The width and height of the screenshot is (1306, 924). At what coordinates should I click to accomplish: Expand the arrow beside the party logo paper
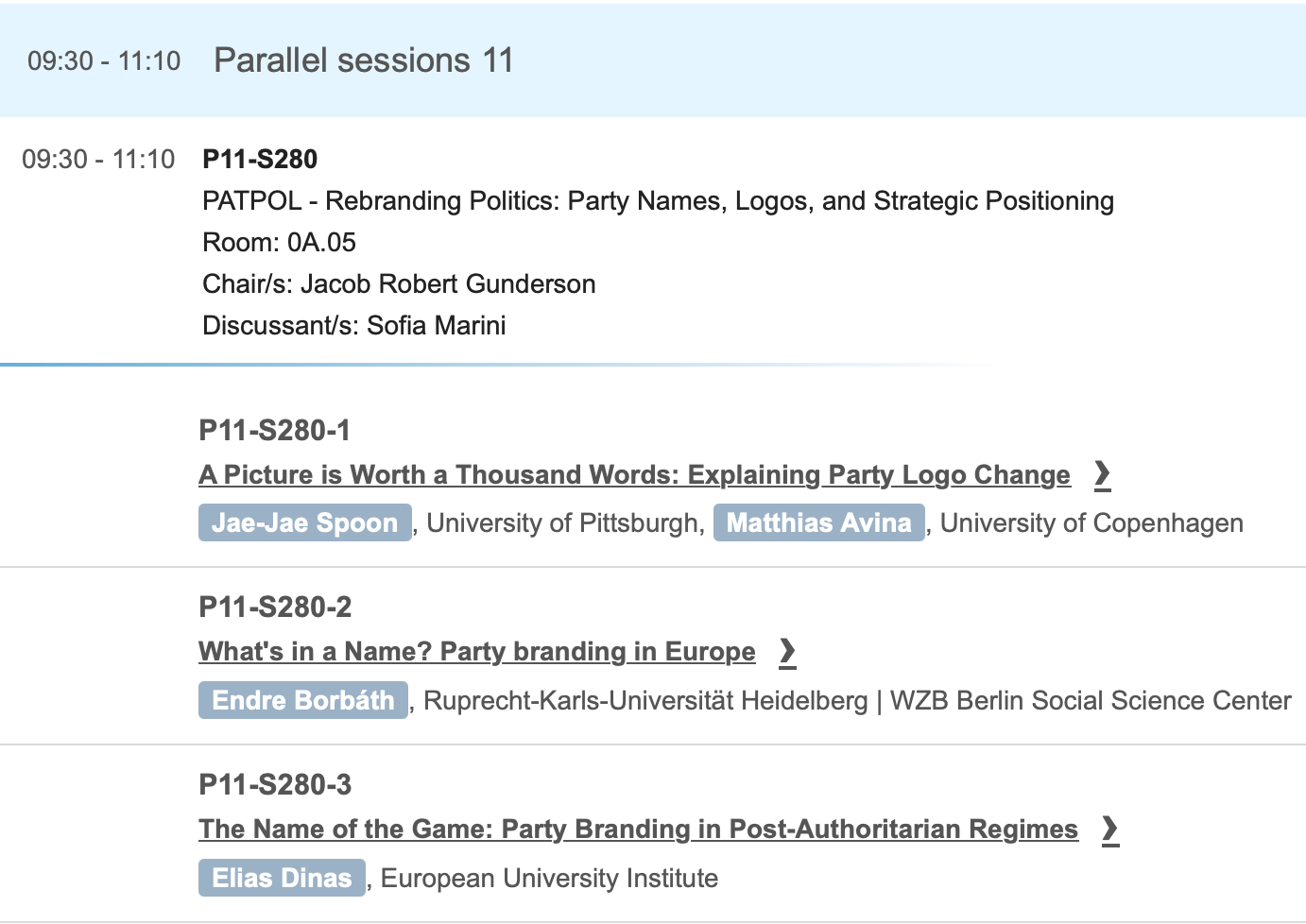tap(1102, 474)
